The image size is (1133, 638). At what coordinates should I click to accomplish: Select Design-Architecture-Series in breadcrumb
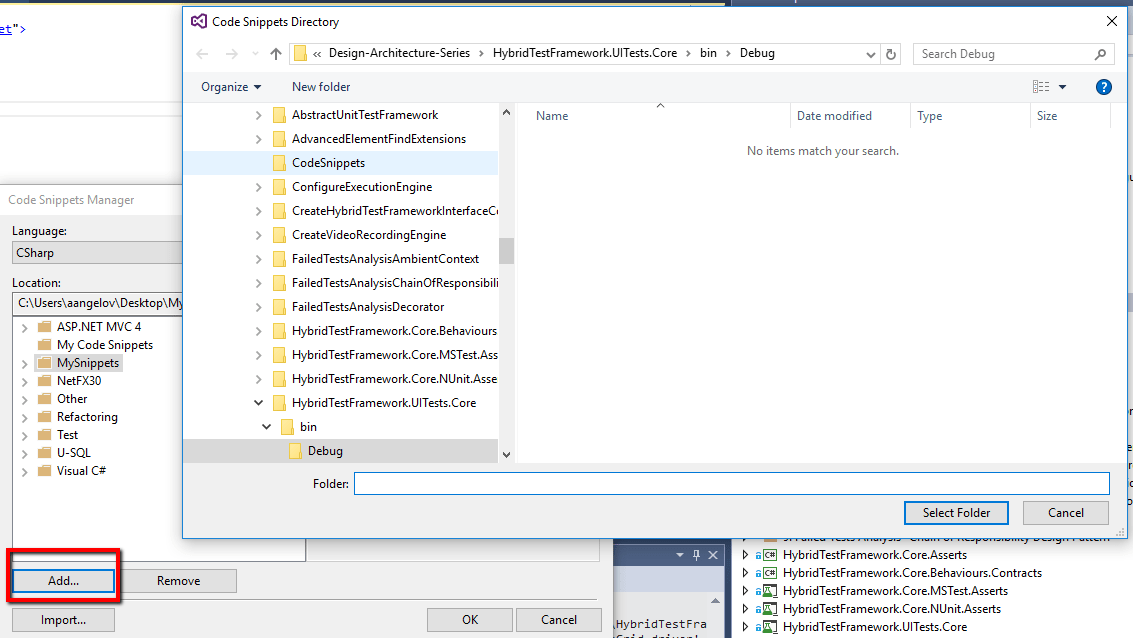coord(399,53)
